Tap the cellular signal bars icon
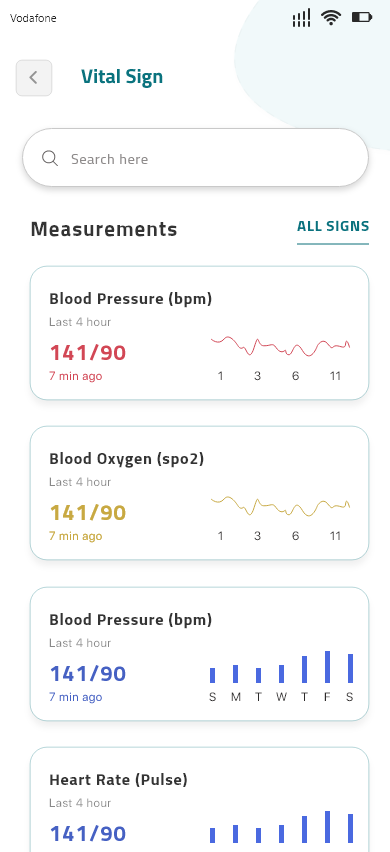Screen dimensions: 390x852 coord(301,18)
